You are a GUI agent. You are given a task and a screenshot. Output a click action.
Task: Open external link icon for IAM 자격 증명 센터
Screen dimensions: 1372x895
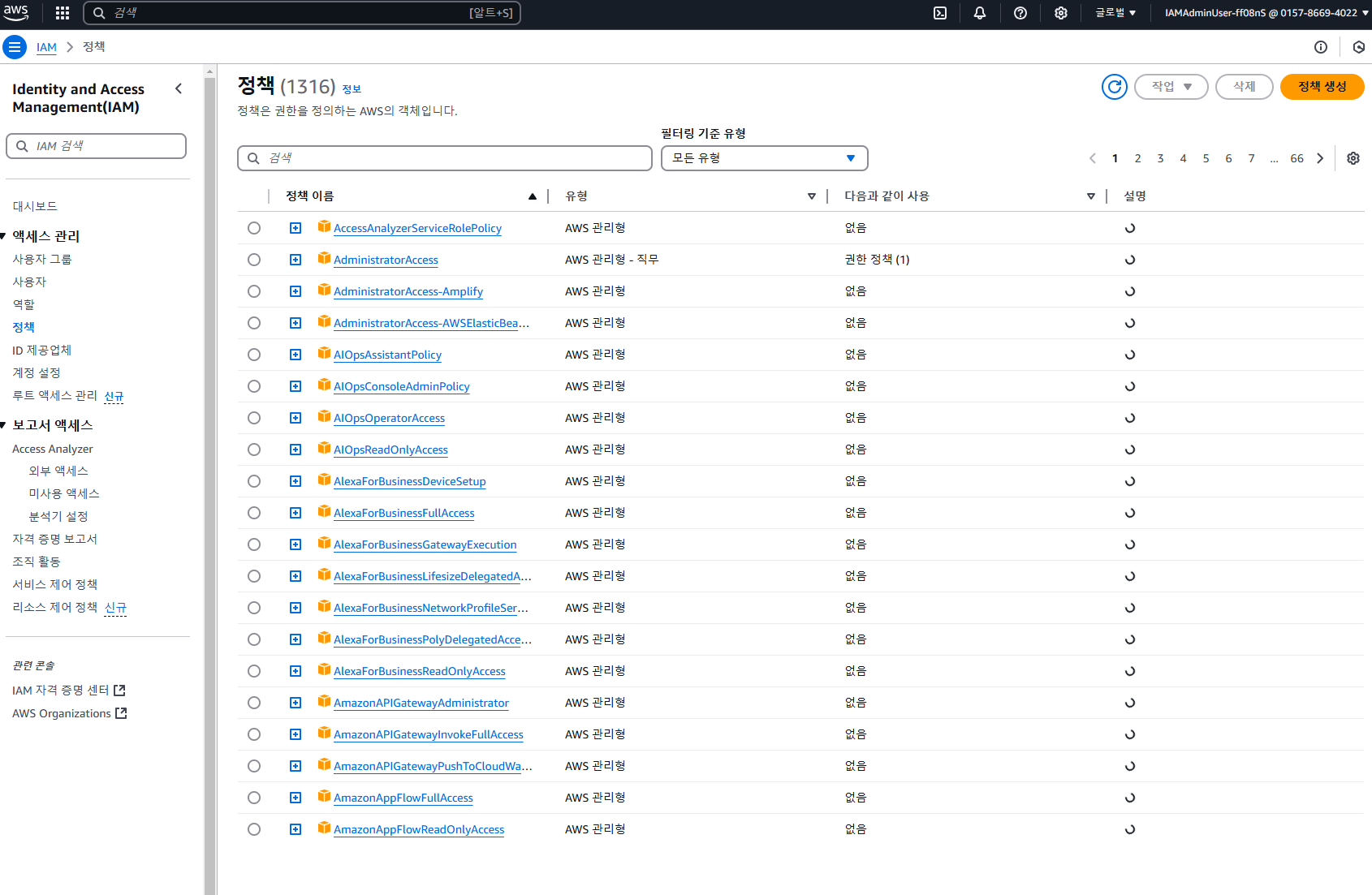coord(120,690)
